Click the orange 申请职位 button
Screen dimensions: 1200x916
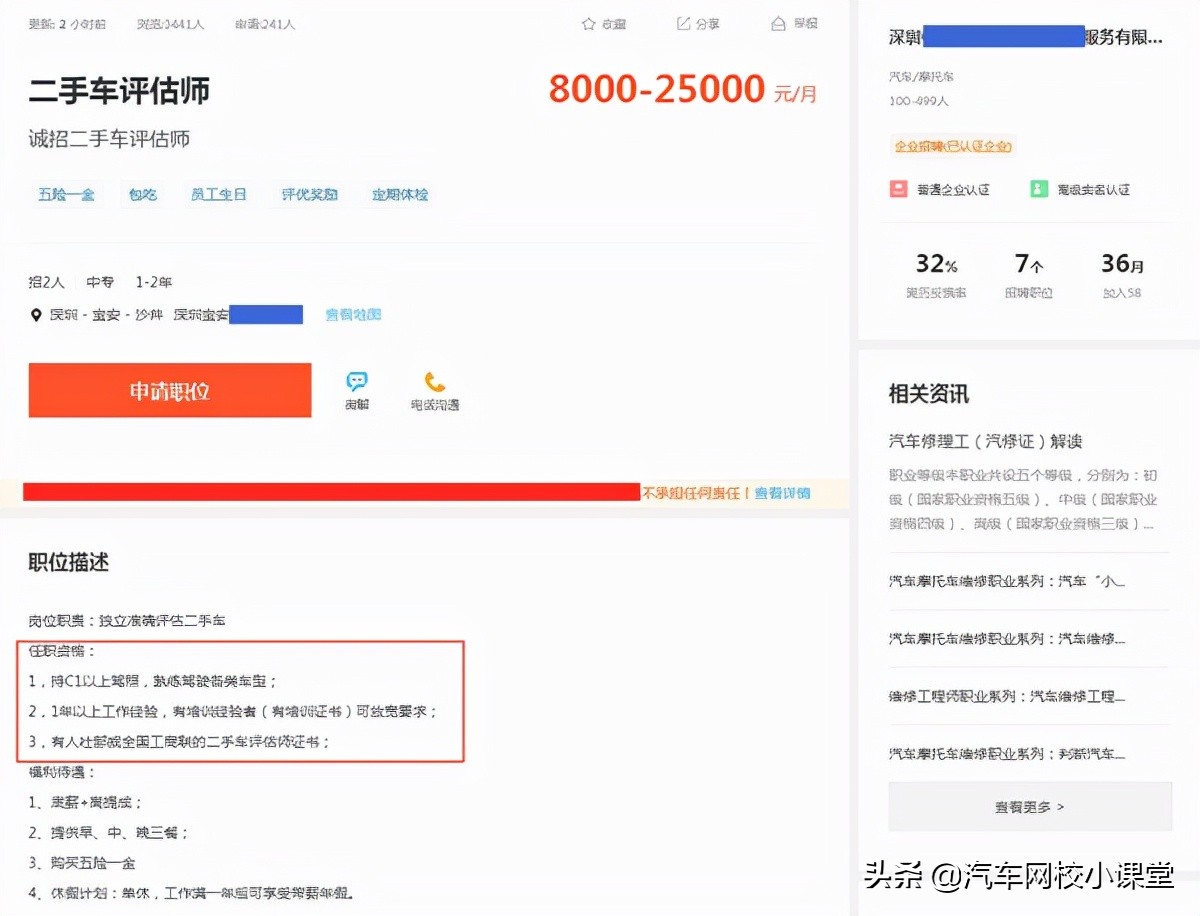pyautogui.click(x=170, y=390)
